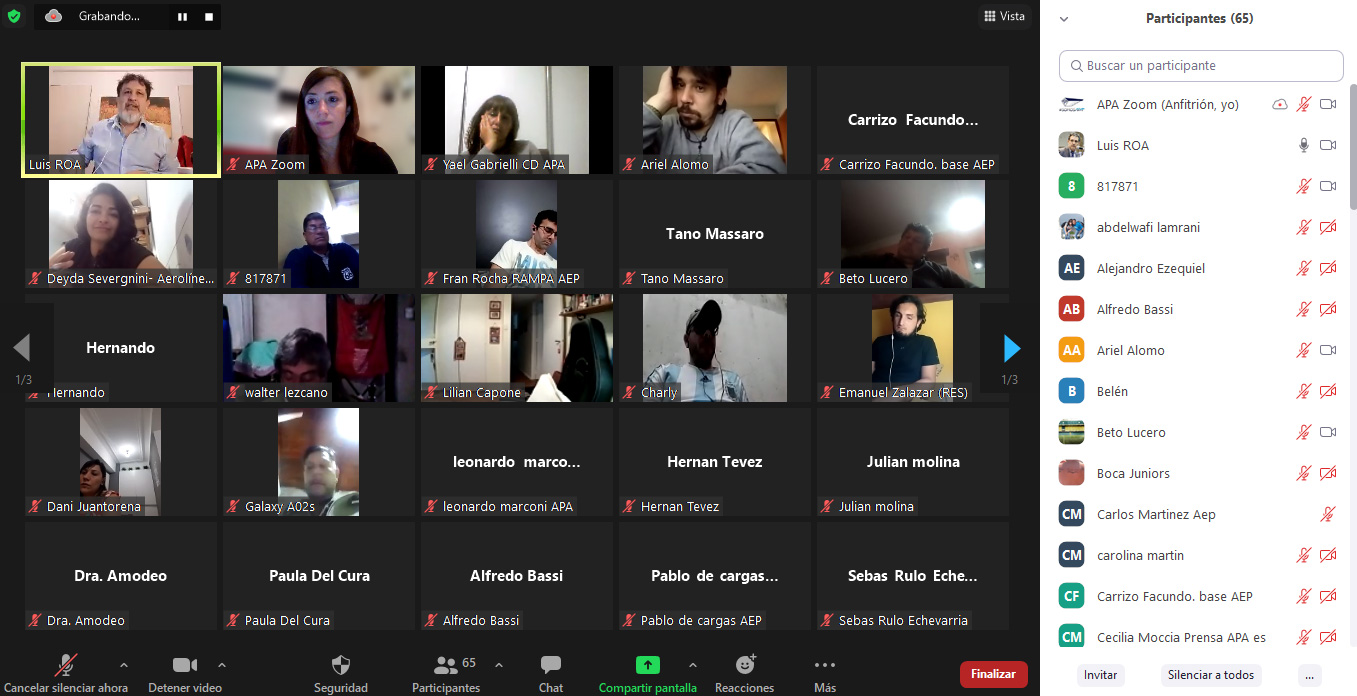Screen dimensions: 1357x696
Task: Click the Silenciar a todos button
Action: click(x=1211, y=675)
